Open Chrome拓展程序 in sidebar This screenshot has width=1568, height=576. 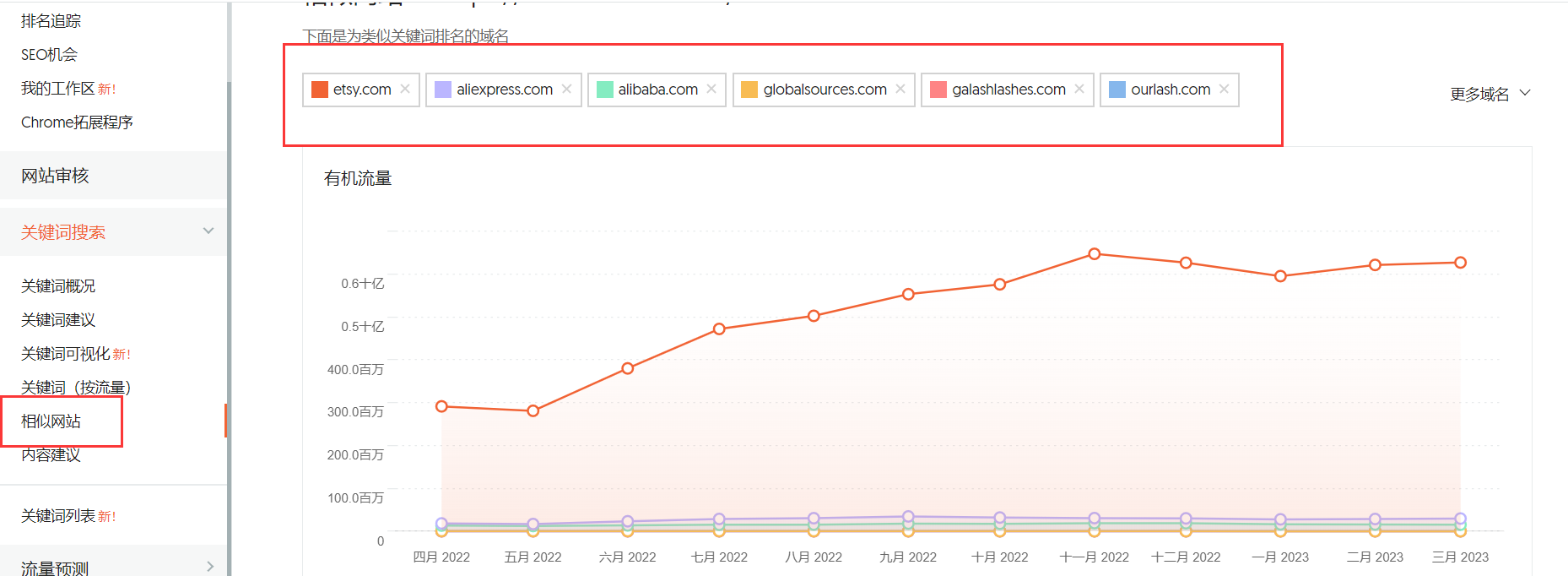(77, 122)
